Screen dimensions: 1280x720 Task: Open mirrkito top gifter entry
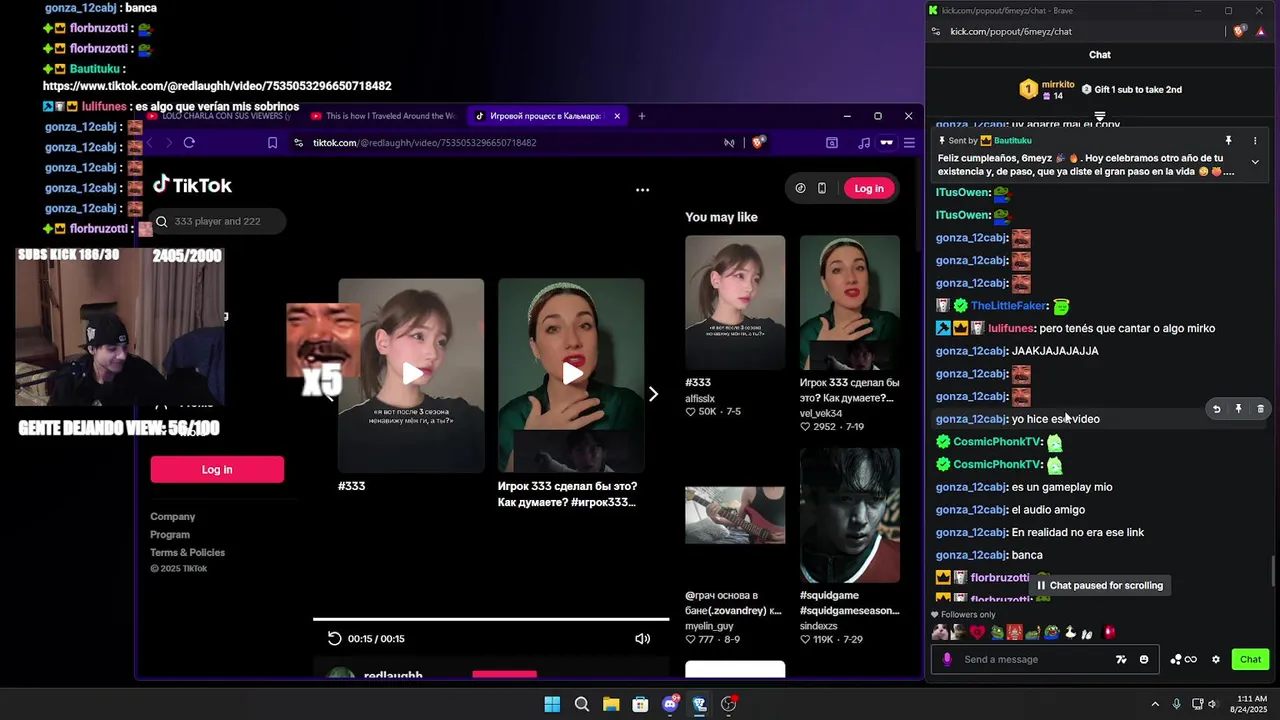[1047, 90]
